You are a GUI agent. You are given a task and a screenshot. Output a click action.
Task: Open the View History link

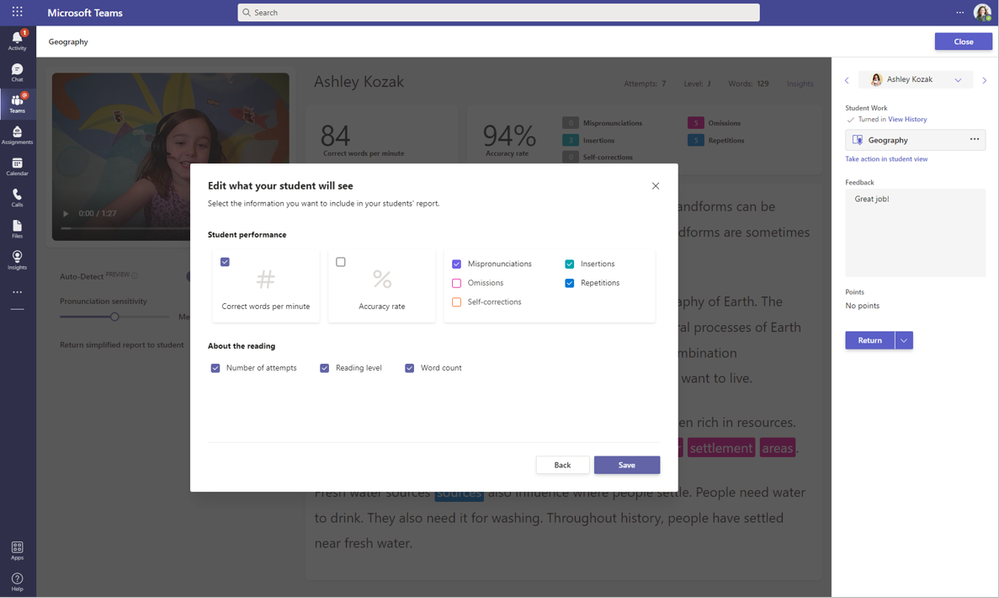point(907,119)
